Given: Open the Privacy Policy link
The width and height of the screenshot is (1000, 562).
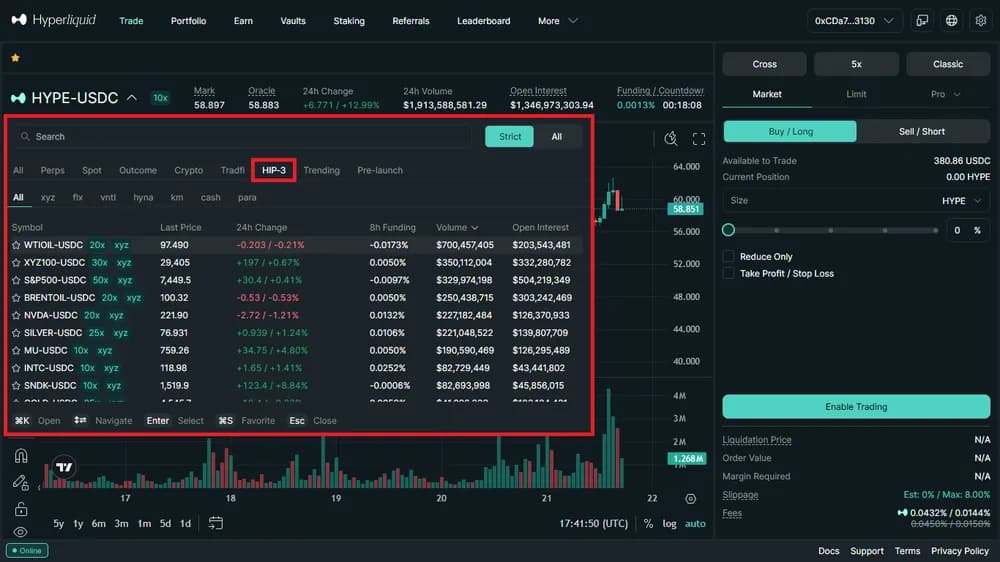Looking at the screenshot, I should click(959, 551).
